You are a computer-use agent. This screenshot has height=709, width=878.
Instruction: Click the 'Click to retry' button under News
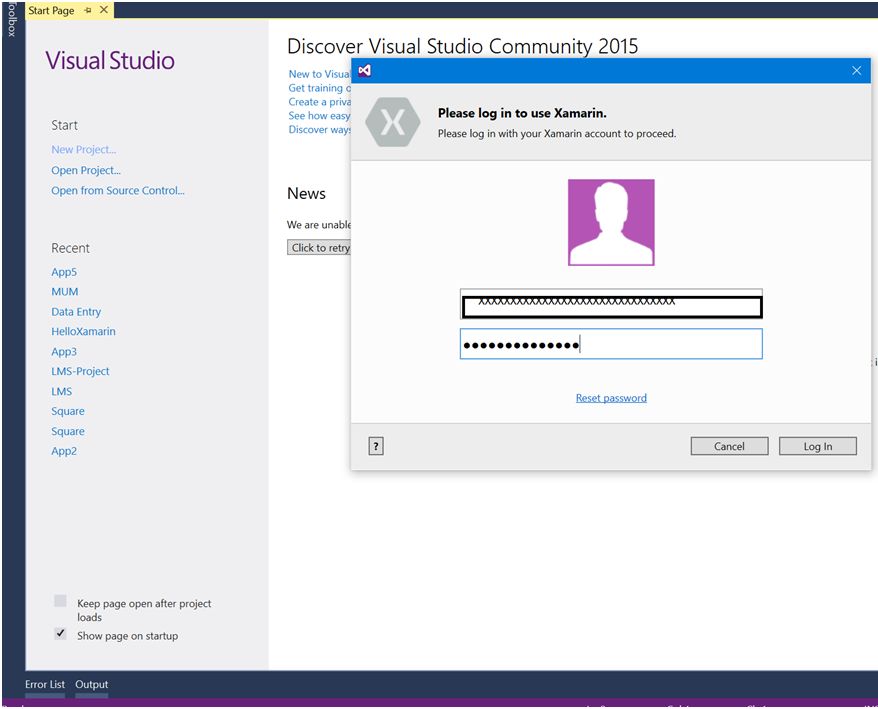[x=320, y=247]
